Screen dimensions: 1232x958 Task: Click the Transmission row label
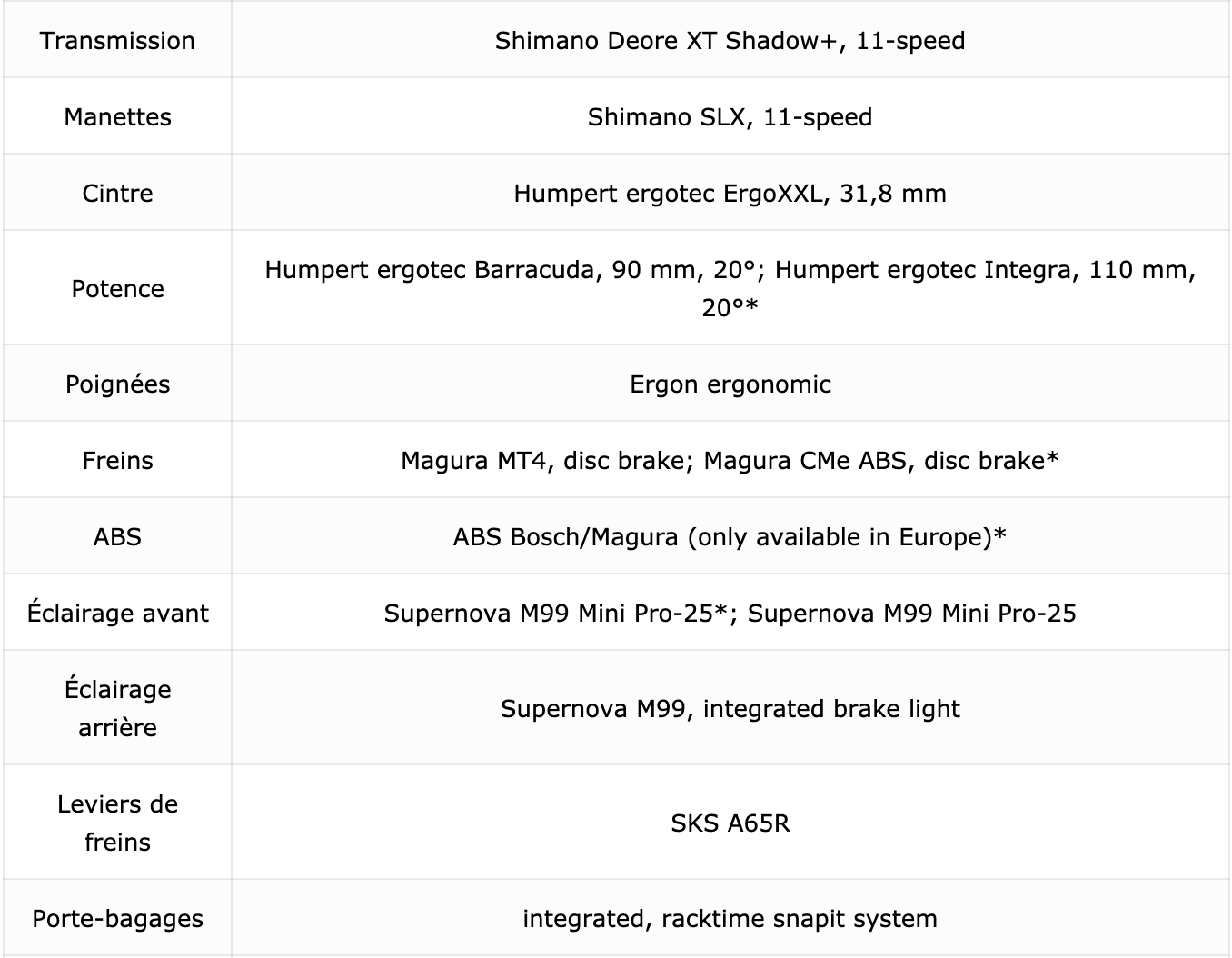(117, 41)
